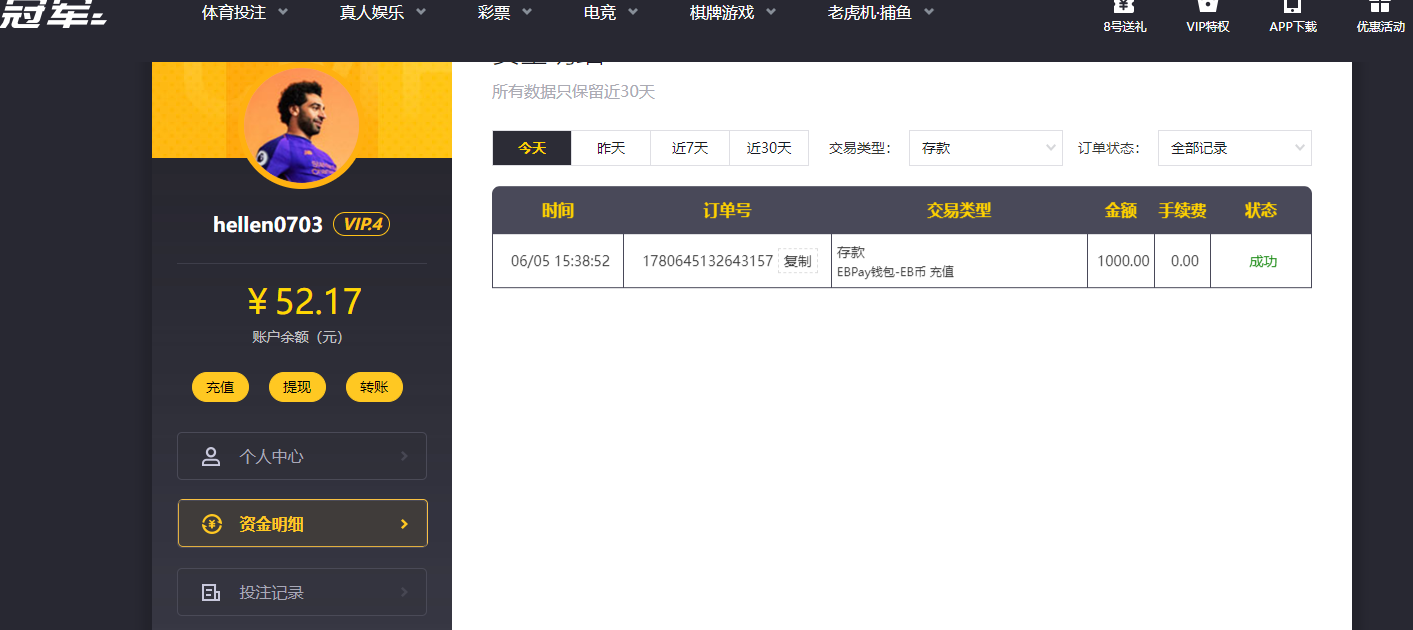Click the user avatar photo

(x=301, y=127)
